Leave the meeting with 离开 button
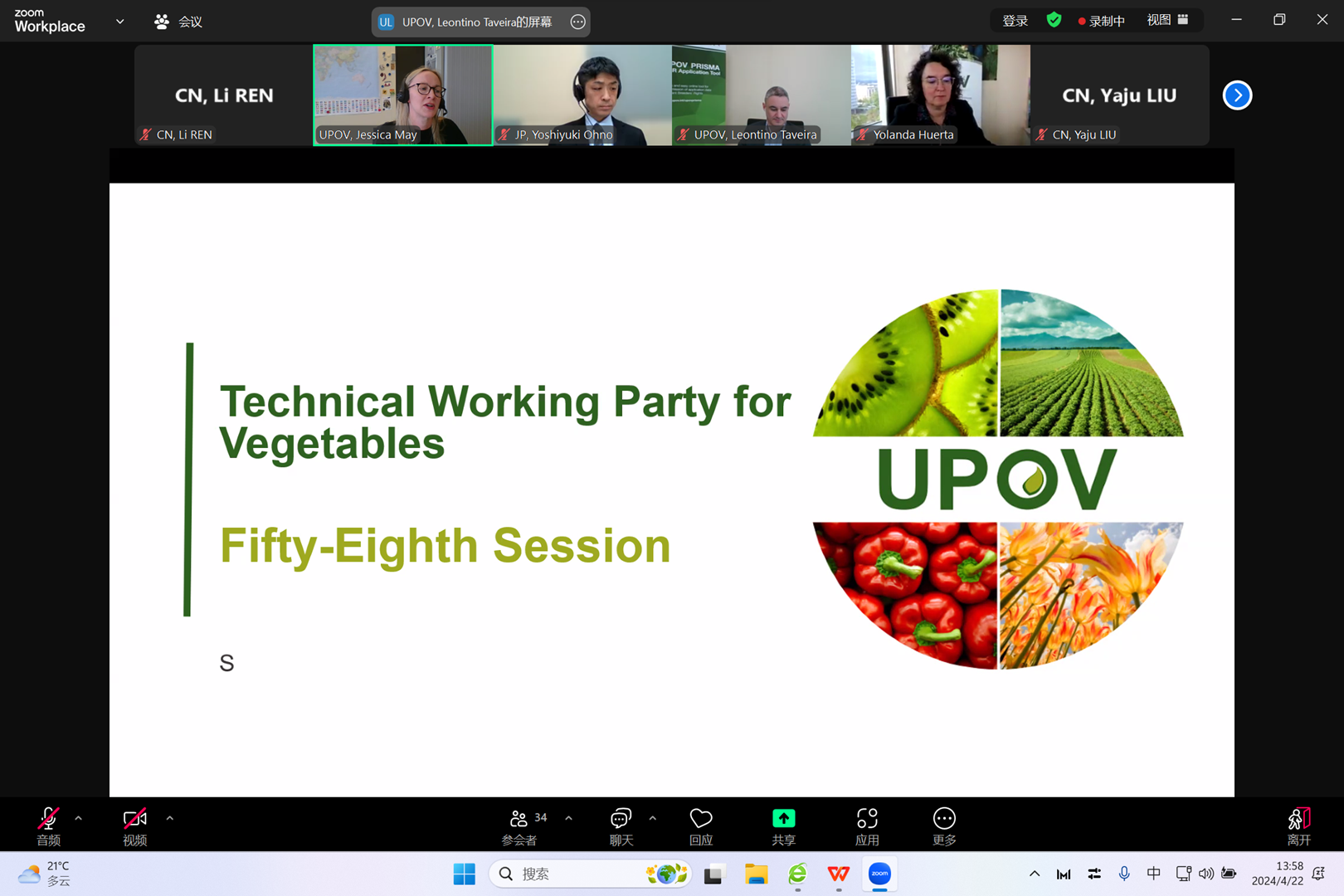The image size is (1344, 896). 1298,825
